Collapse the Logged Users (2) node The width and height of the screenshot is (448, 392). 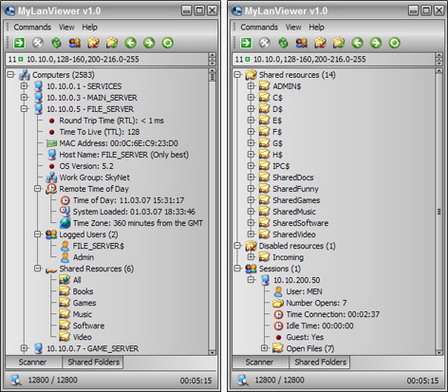pos(38,234)
